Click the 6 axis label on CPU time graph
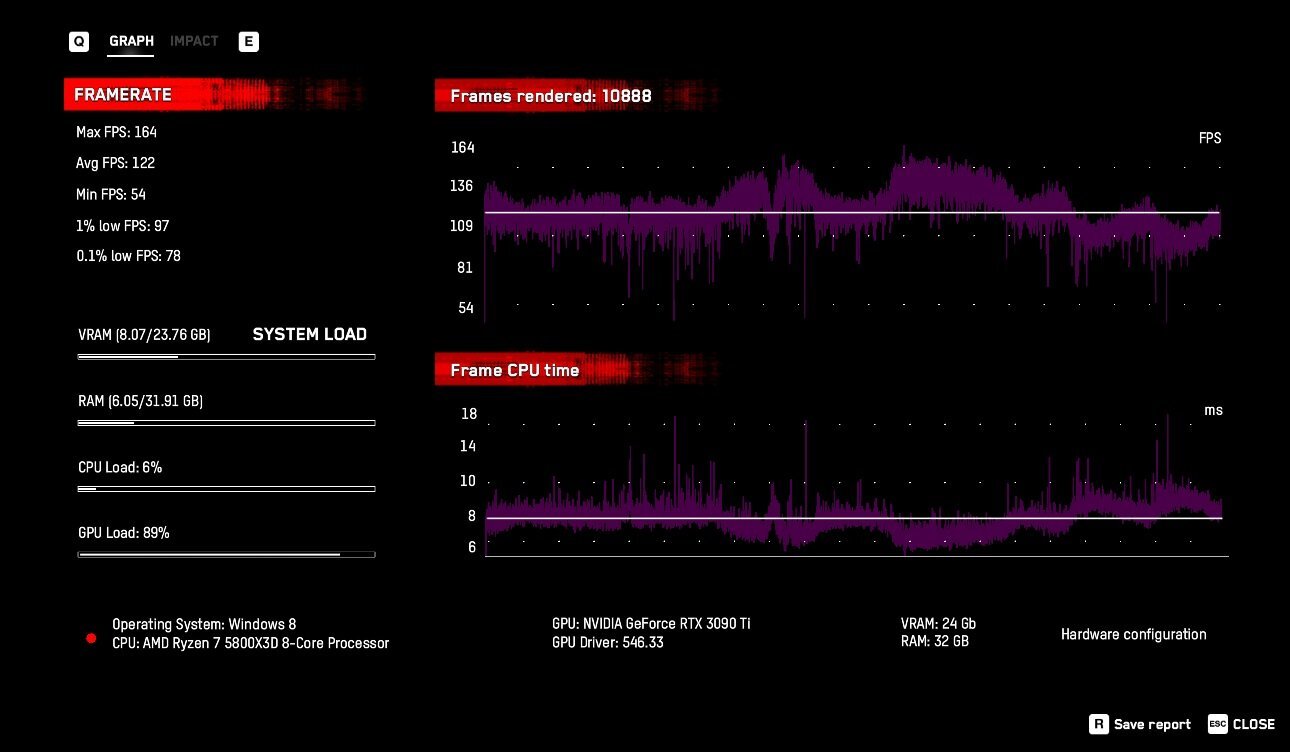Screen dimensions: 1290x752 point(472,547)
